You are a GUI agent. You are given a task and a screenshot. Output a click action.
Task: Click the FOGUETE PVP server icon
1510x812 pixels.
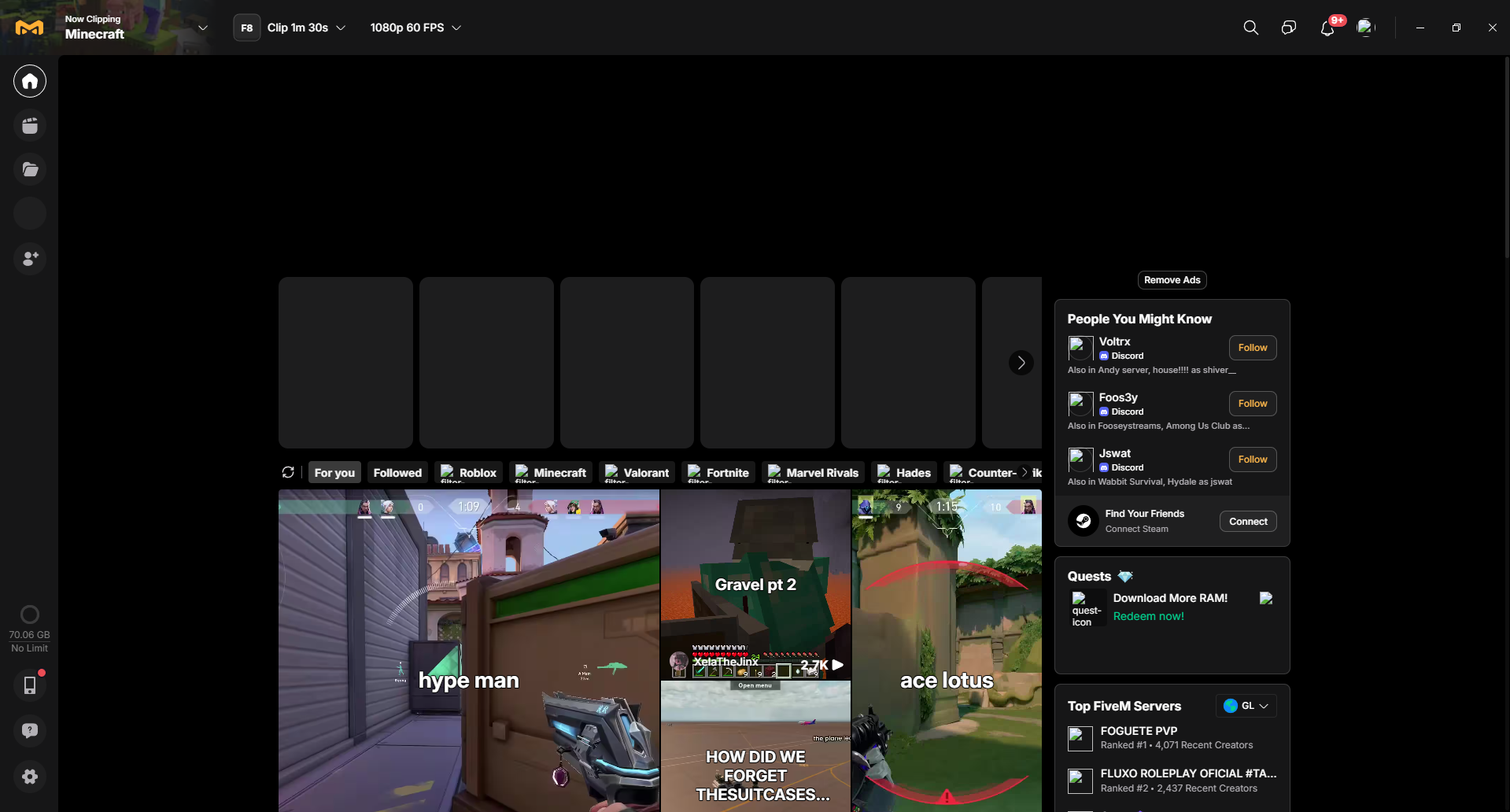(1080, 739)
